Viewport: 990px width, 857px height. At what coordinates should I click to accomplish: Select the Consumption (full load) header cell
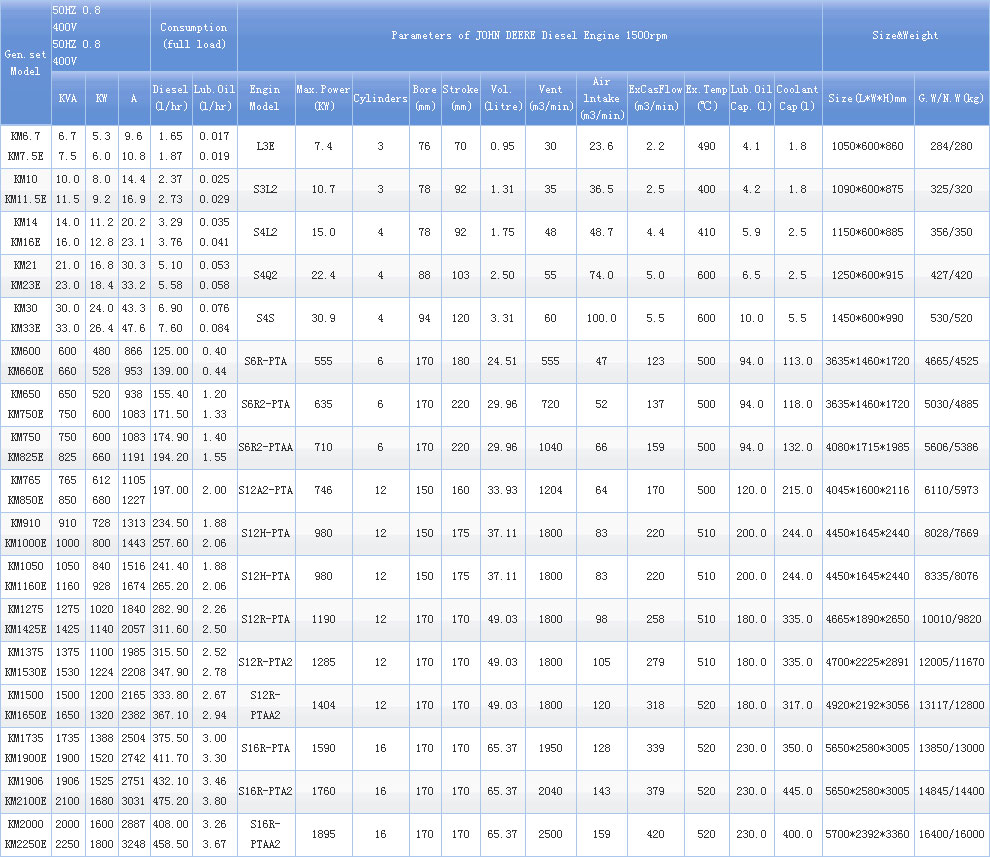[x=194, y=35]
